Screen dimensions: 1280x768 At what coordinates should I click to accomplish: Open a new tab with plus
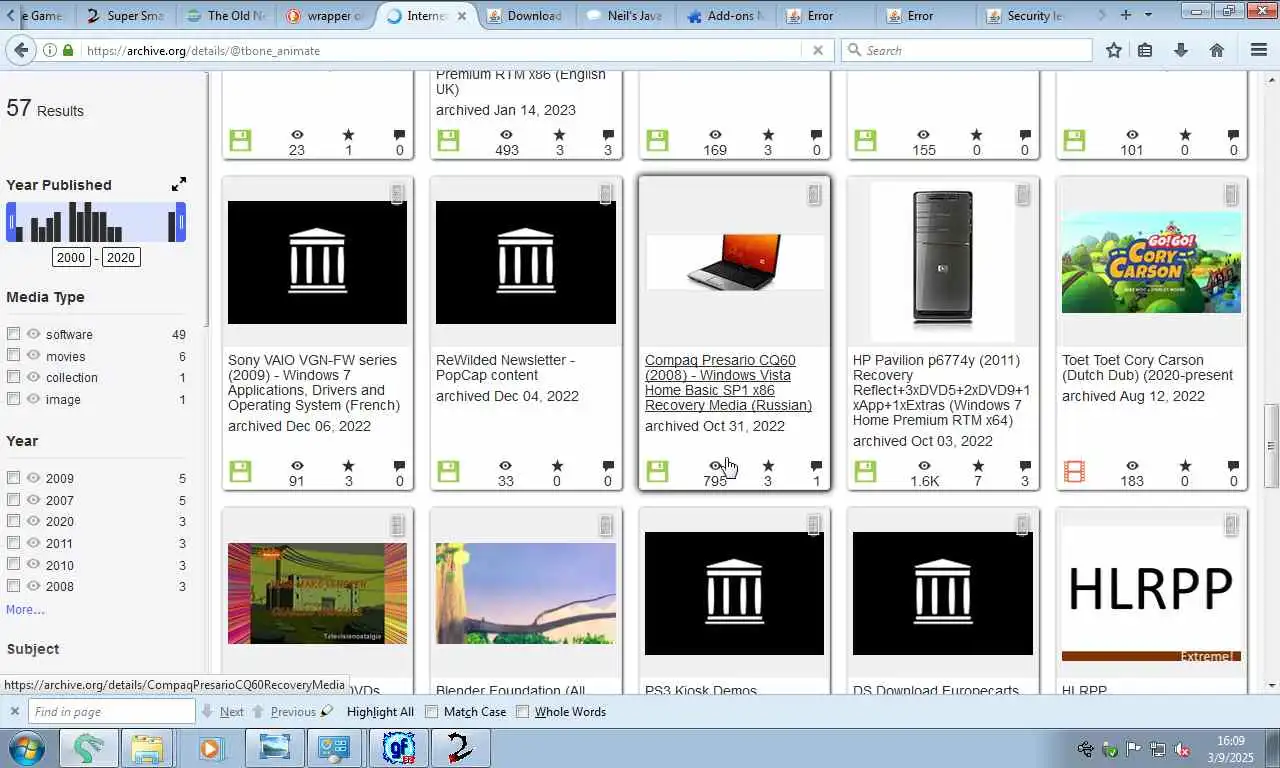[x=1126, y=15]
